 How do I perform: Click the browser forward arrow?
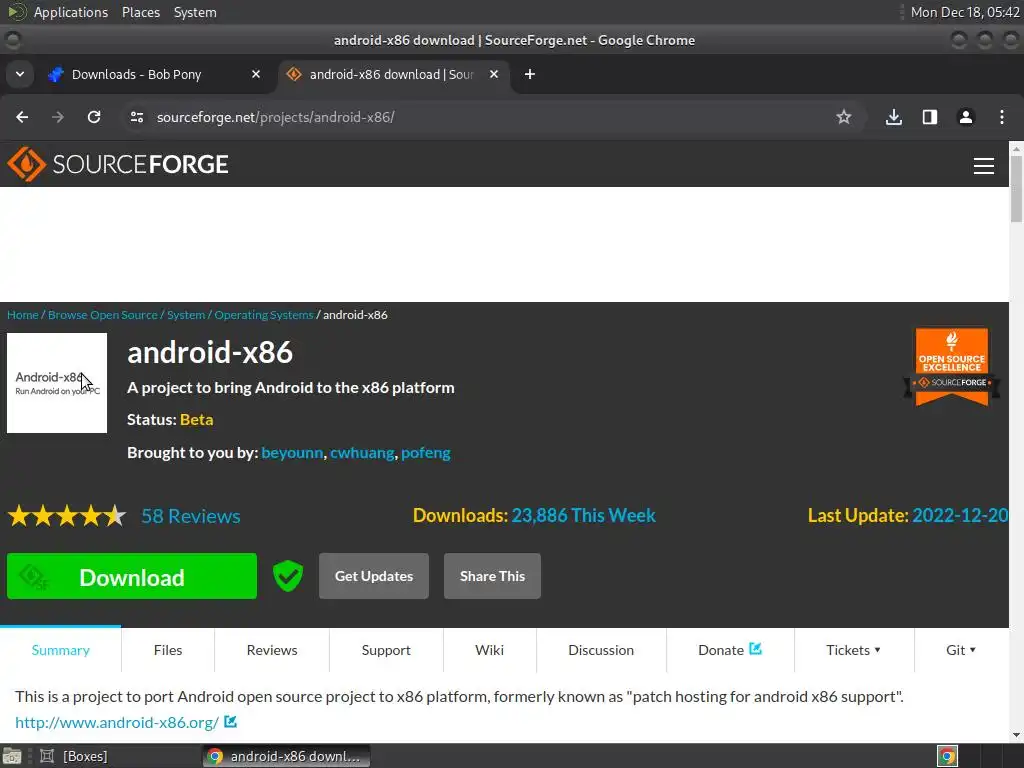(x=58, y=117)
